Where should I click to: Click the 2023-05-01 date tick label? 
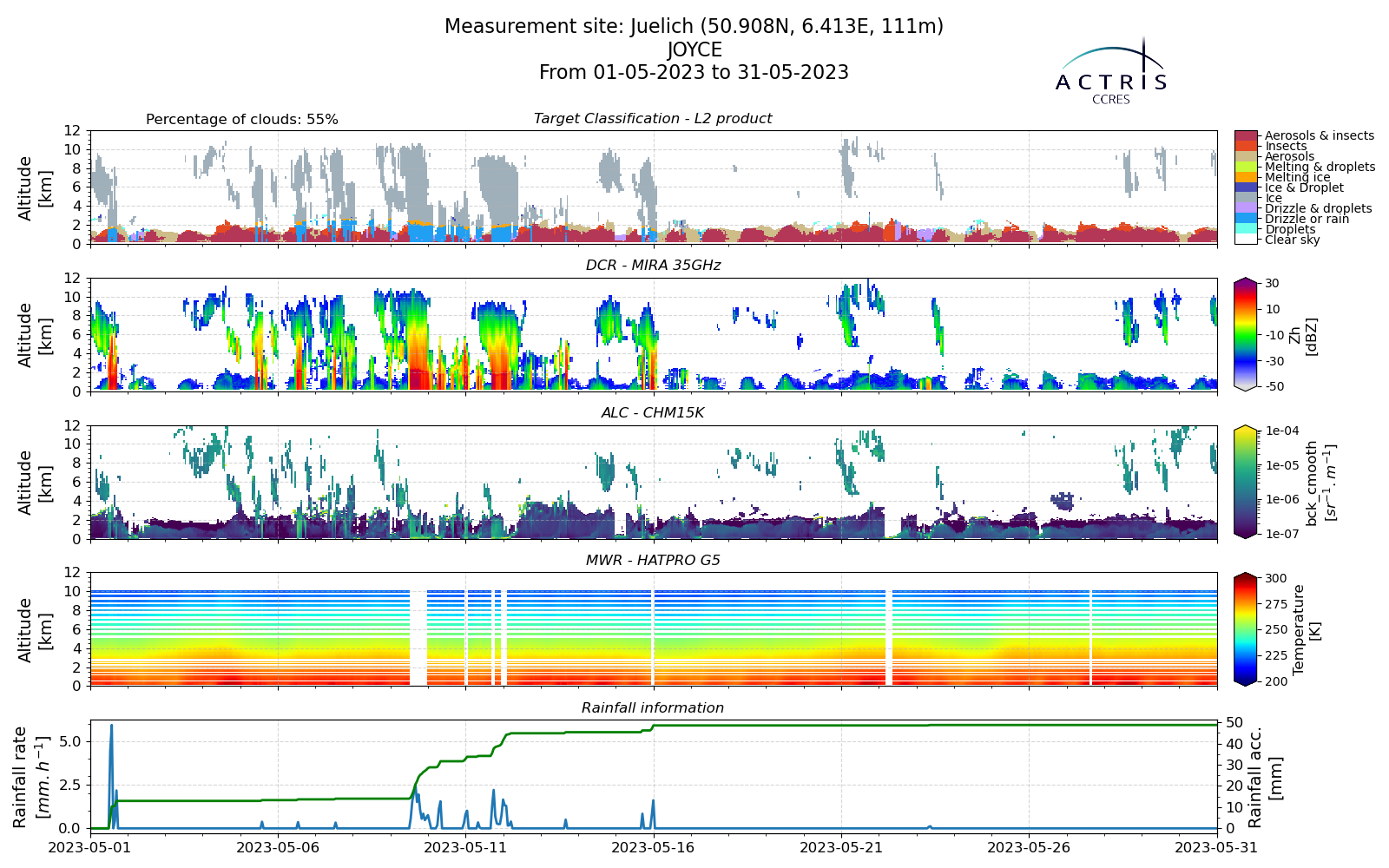[90, 846]
